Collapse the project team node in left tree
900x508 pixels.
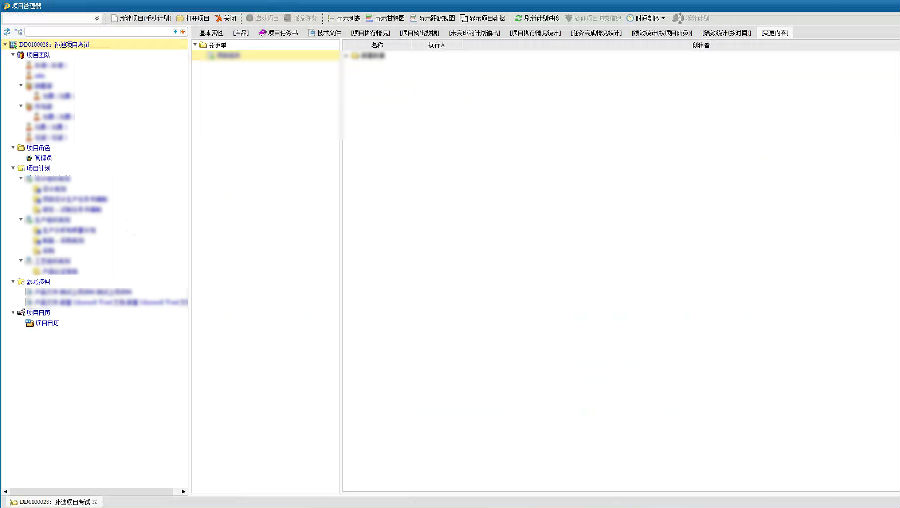click(x=13, y=55)
